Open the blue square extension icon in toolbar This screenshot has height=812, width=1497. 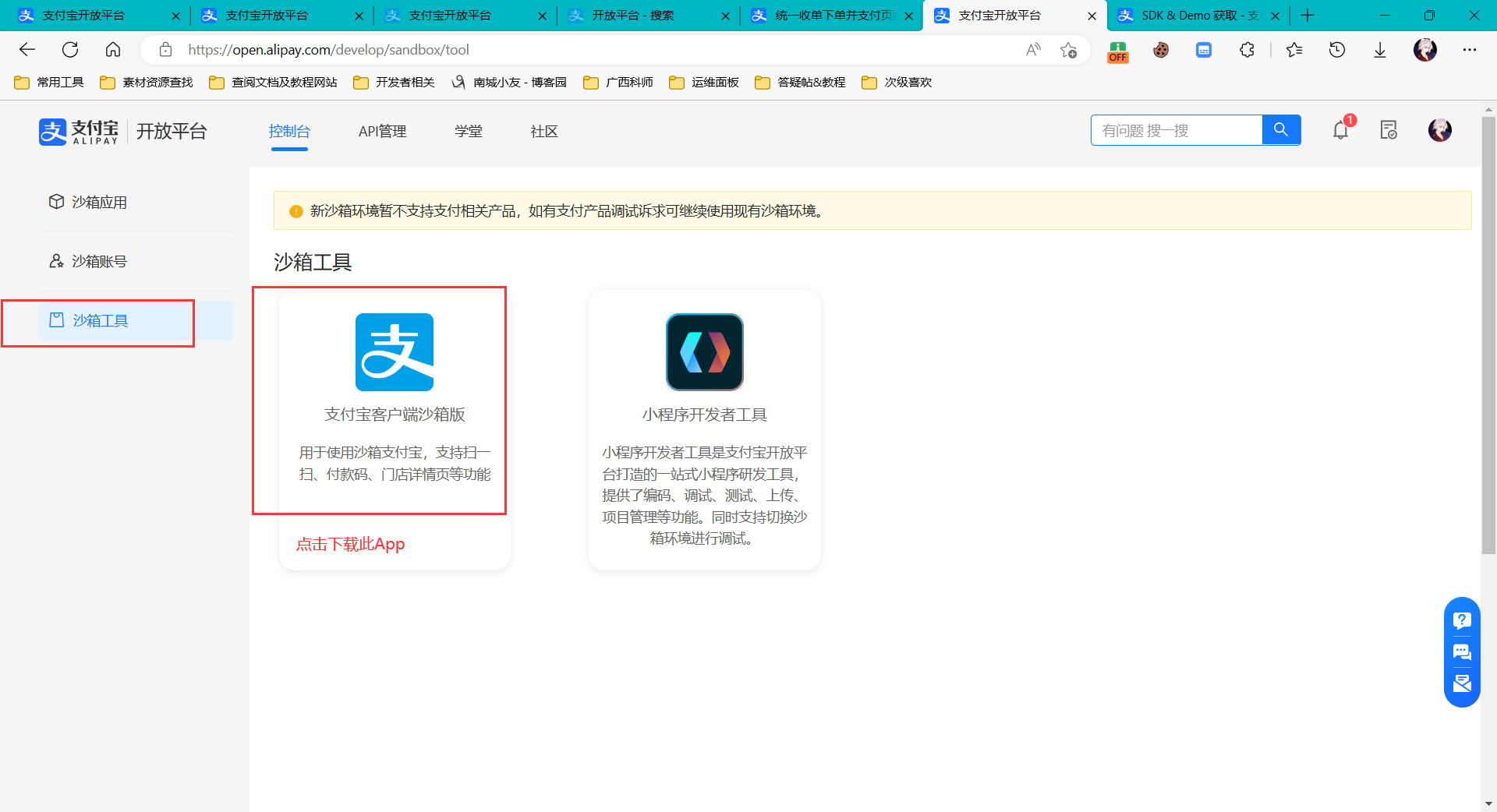pos(1204,50)
